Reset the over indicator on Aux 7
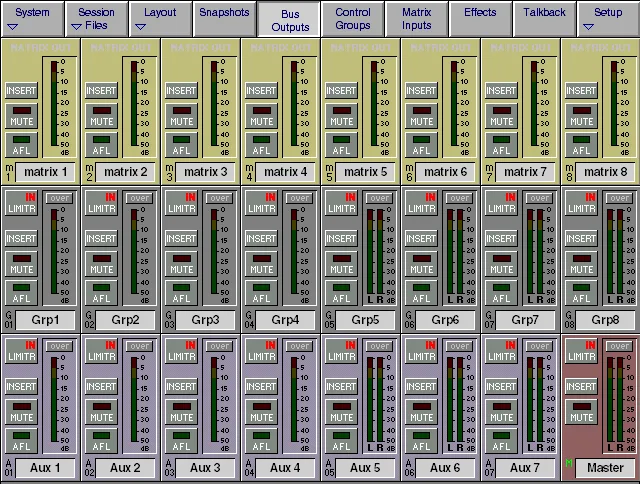The width and height of the screenshot is (640, 484). (540, 346)
